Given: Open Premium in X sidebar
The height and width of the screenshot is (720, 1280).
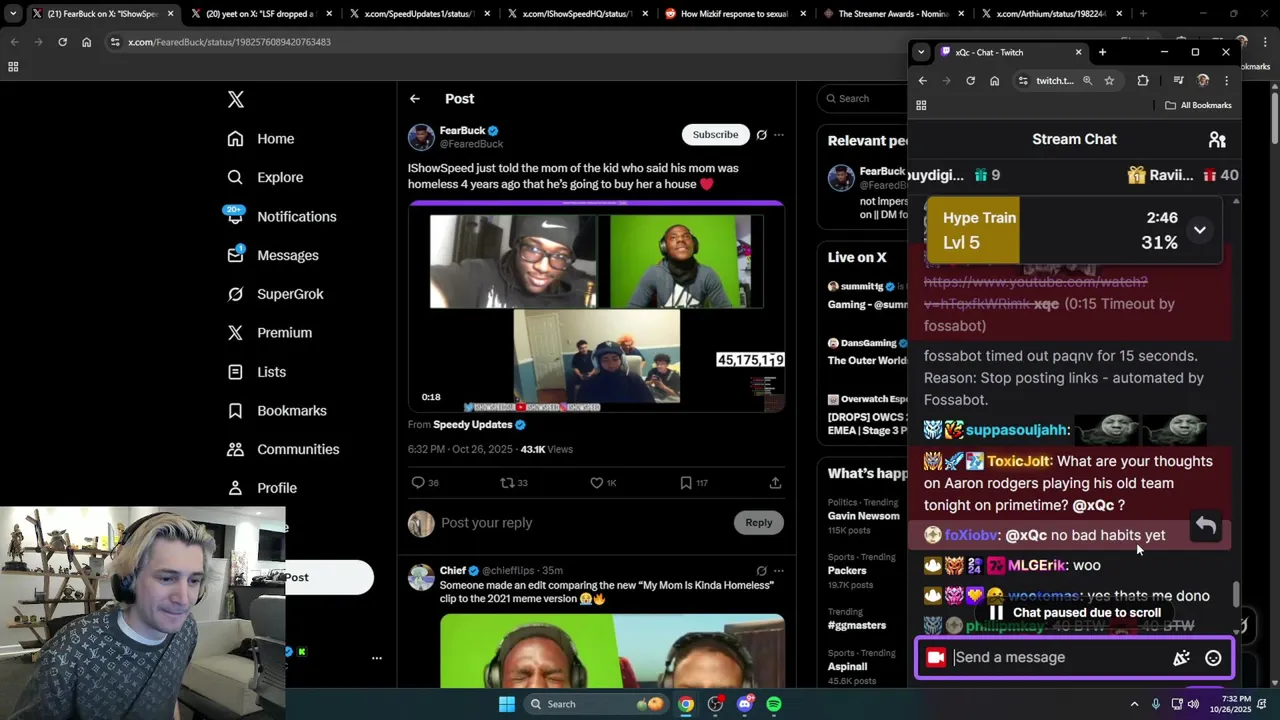Looking at the screenshot, I should click(x=270, y=333).
